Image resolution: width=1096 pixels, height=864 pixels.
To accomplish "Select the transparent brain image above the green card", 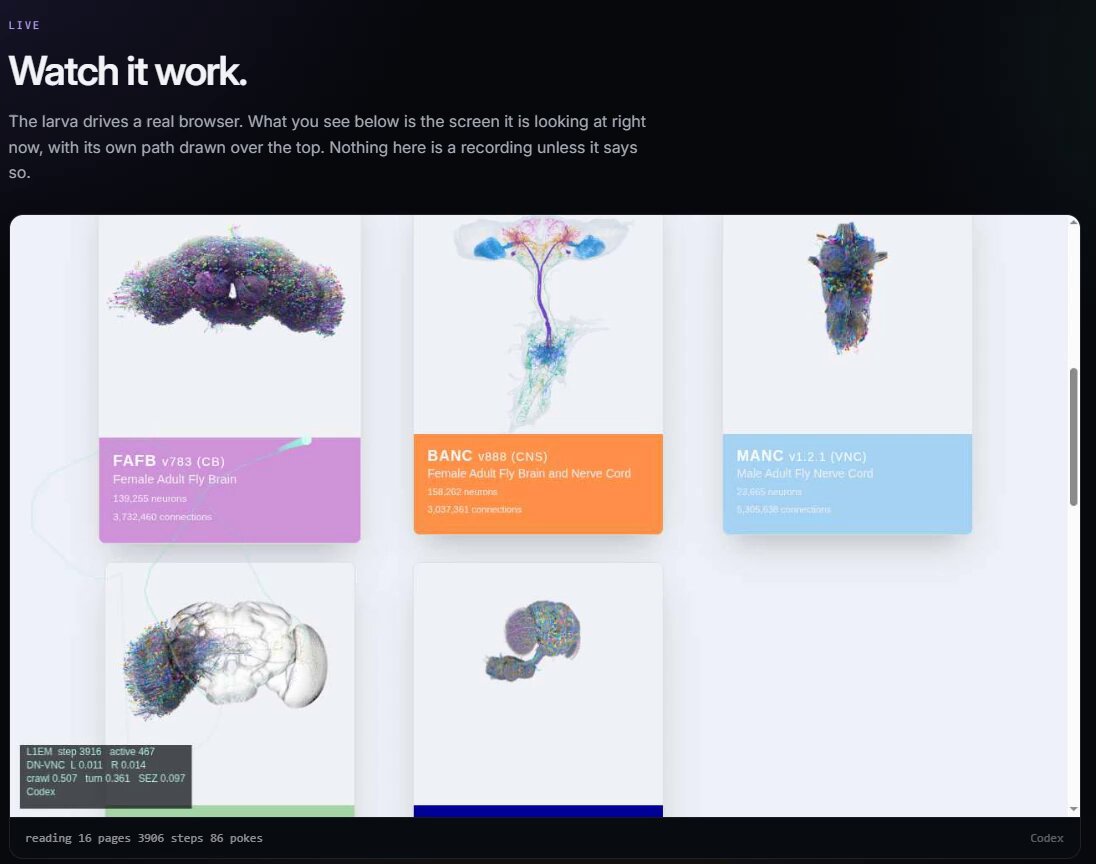I will pos(225,659).
